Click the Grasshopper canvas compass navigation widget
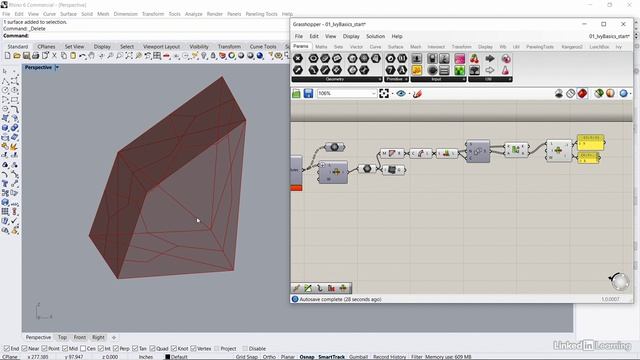The height and width of the screenshot is (360, 640). [619, 282]
